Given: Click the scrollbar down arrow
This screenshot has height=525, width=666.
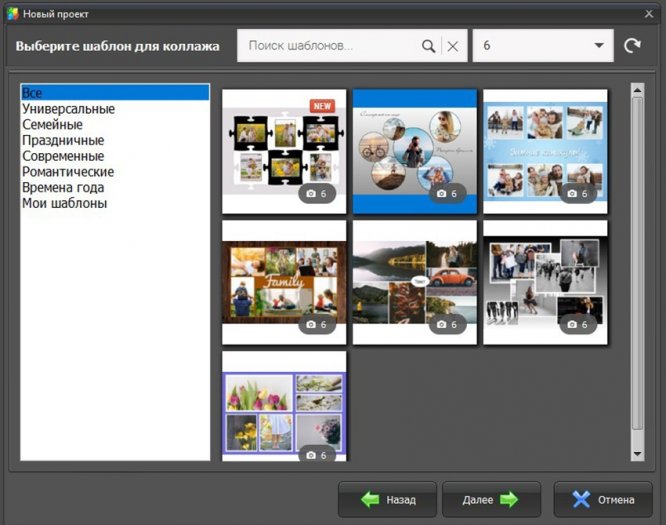Looking at the screenshot, I should 637,455.
